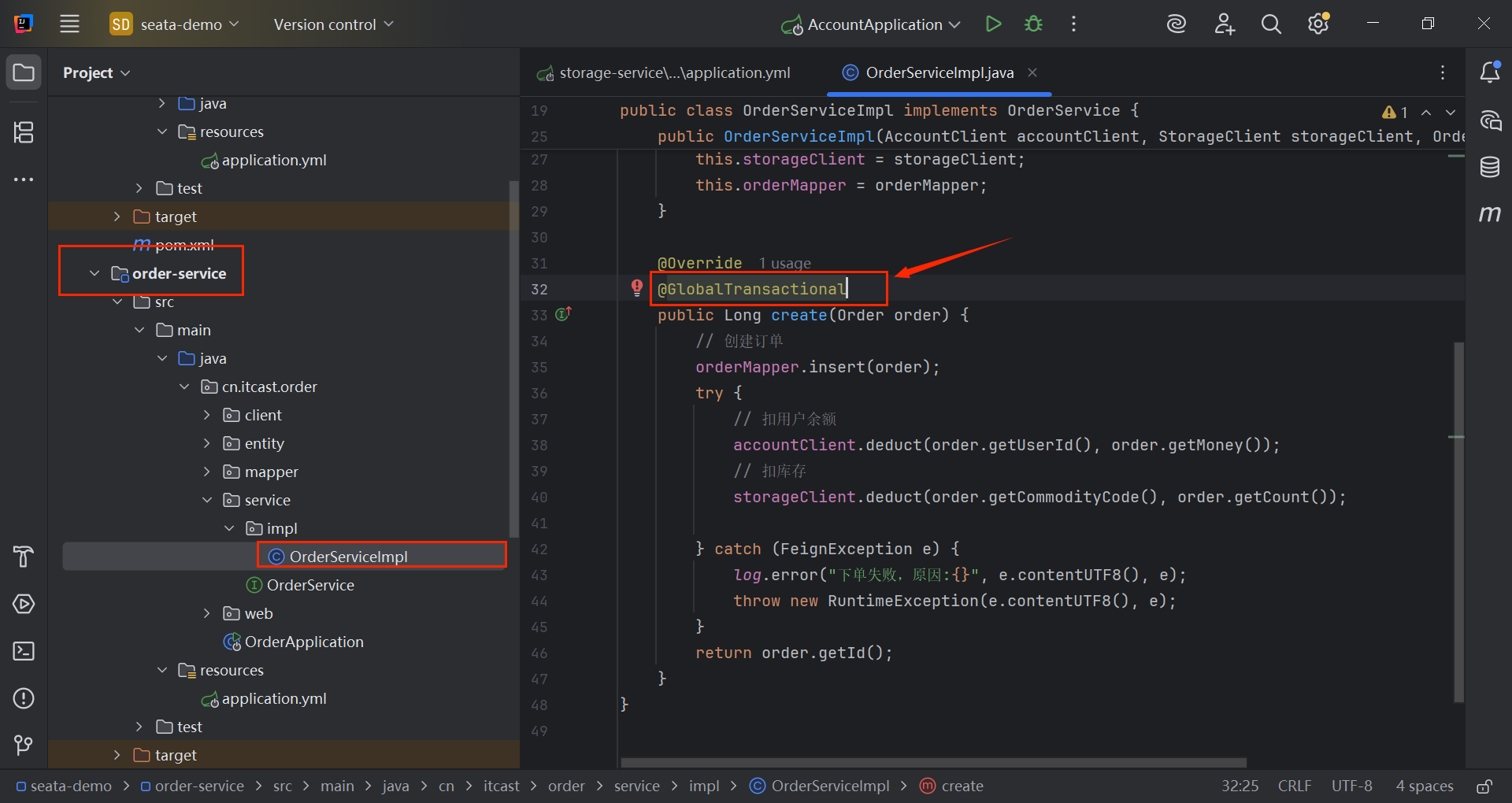Viewport: 1512px width, 803px height.
Task: Open the Maven tool window
Action: click(1490, 214)
